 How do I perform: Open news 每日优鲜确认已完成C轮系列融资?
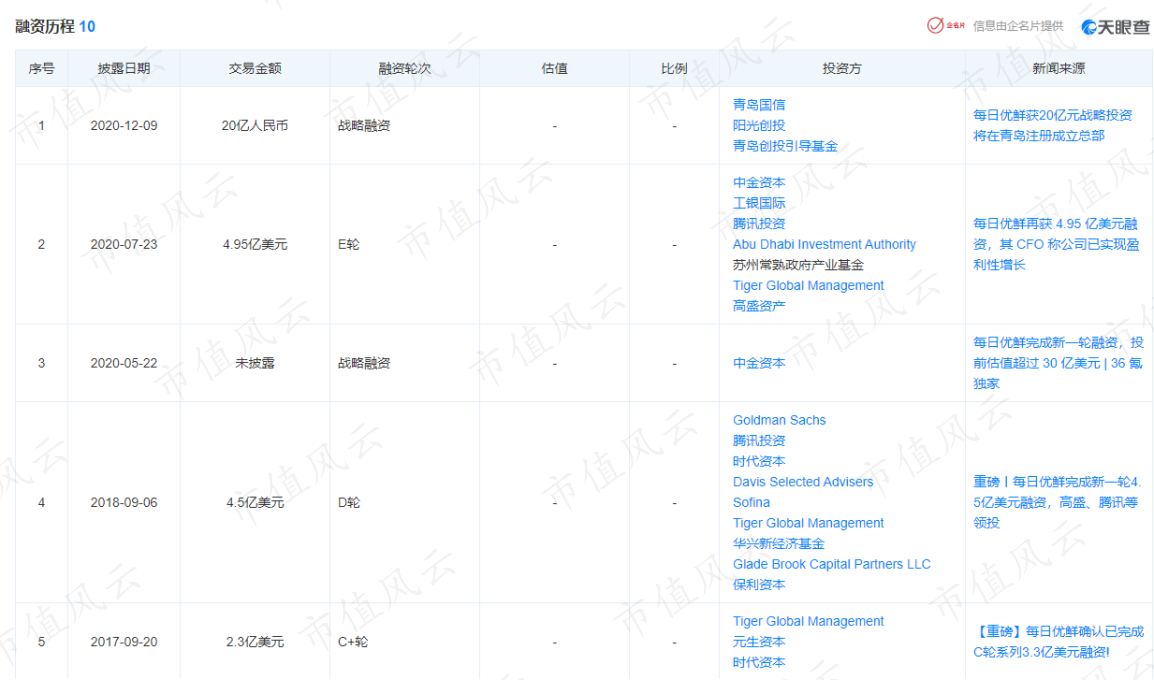pos(1058,642)
